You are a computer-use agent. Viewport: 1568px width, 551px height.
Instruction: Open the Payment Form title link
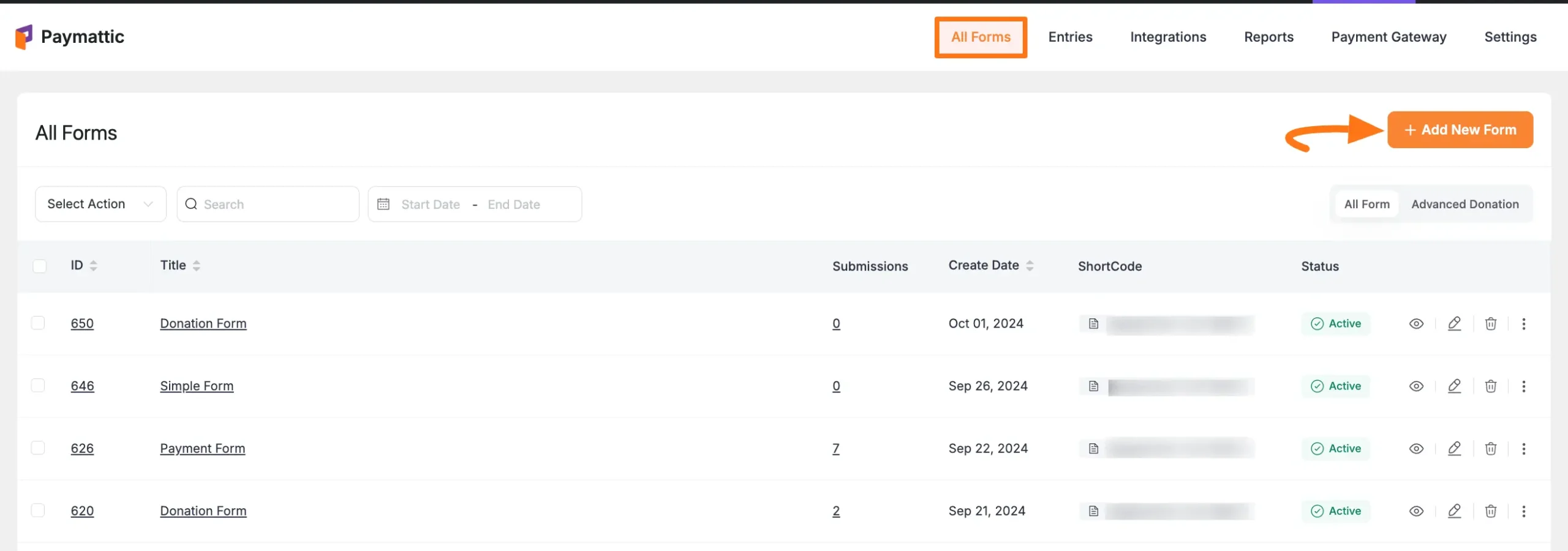point(202,449)
